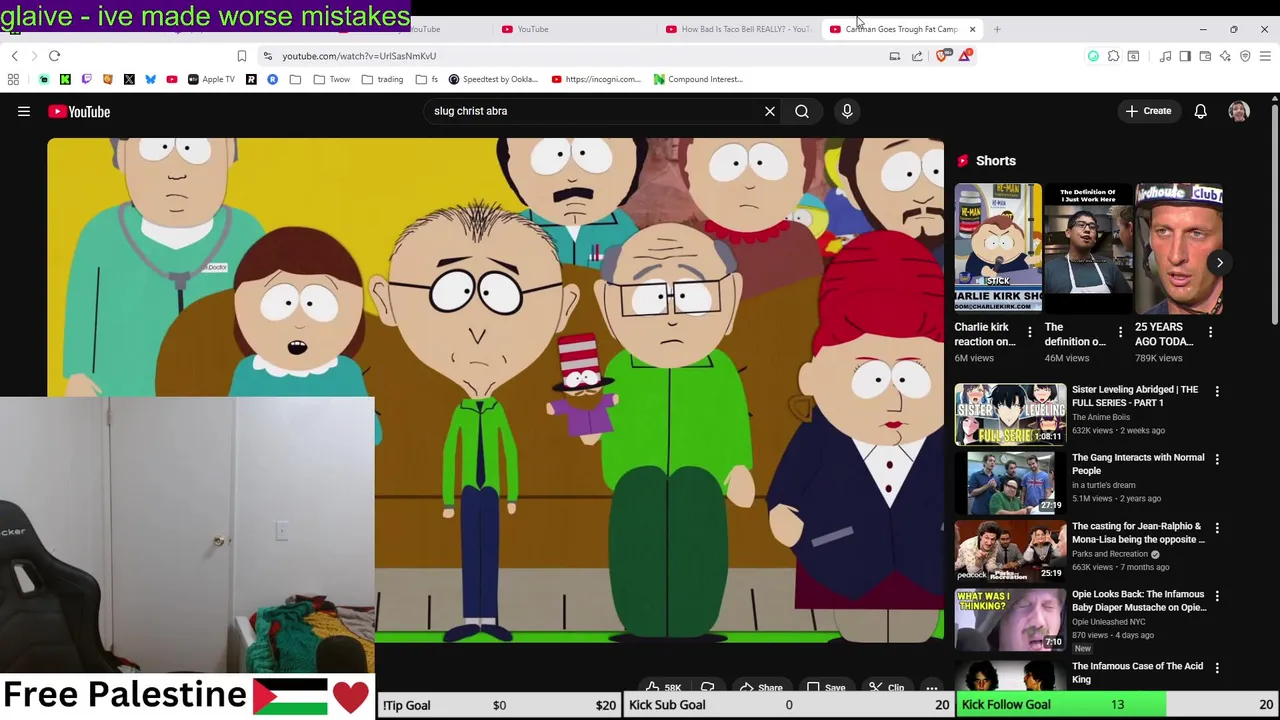The image size is (1280, 720).
Task: Close the Cartman Goes Trough Fat Camp tab
Action: pos(972,29)
